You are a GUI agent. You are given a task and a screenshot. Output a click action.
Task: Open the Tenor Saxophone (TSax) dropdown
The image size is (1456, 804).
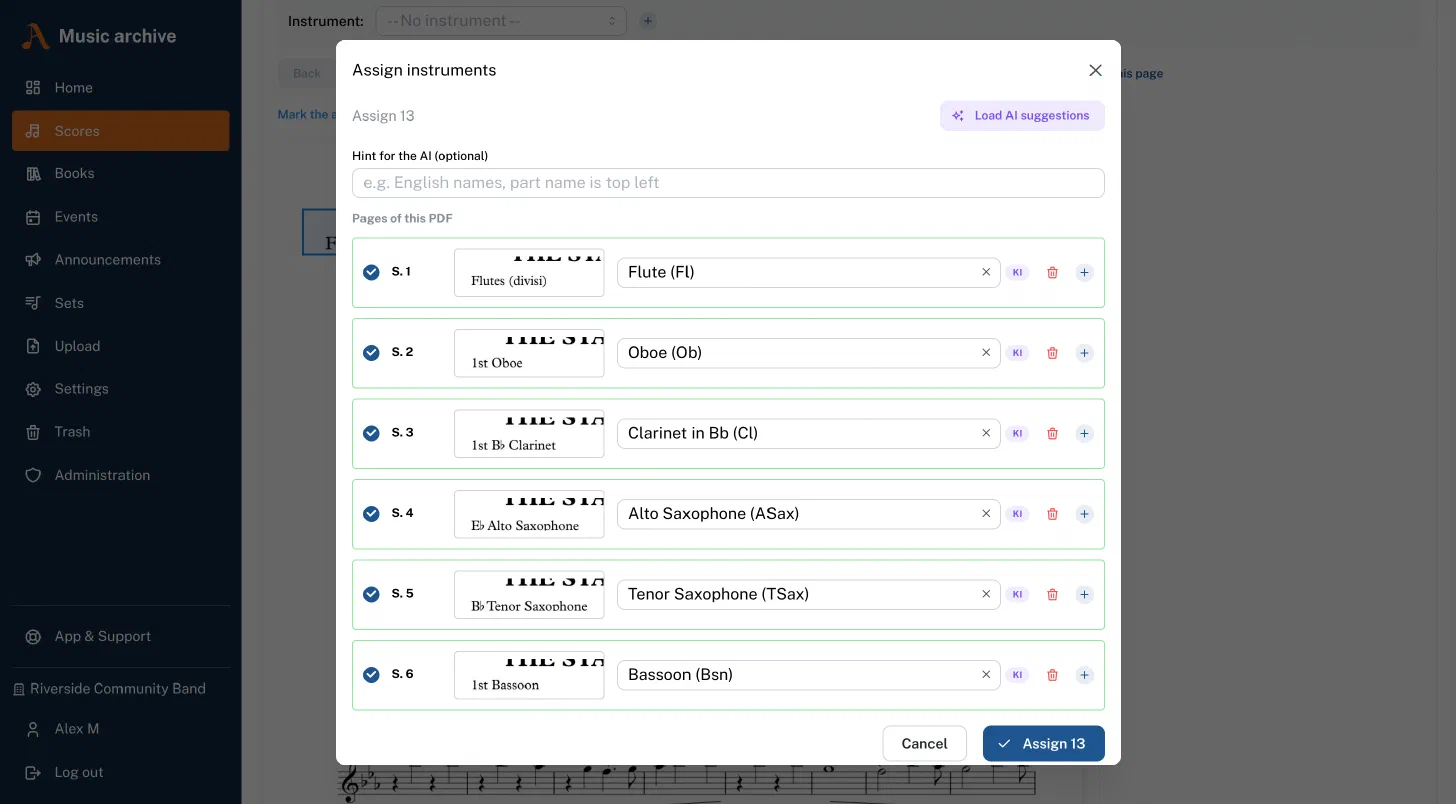(x=808, y=594)
